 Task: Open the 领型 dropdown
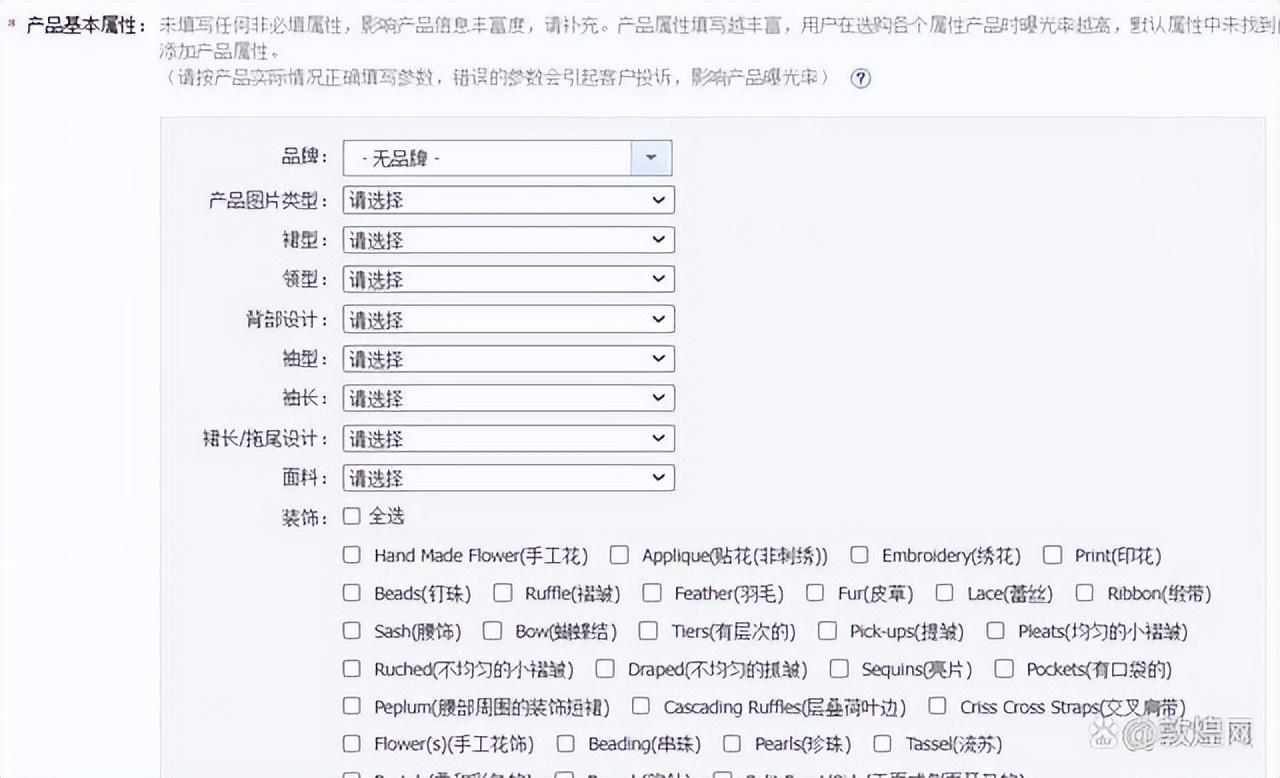click(x=508, y=279)
